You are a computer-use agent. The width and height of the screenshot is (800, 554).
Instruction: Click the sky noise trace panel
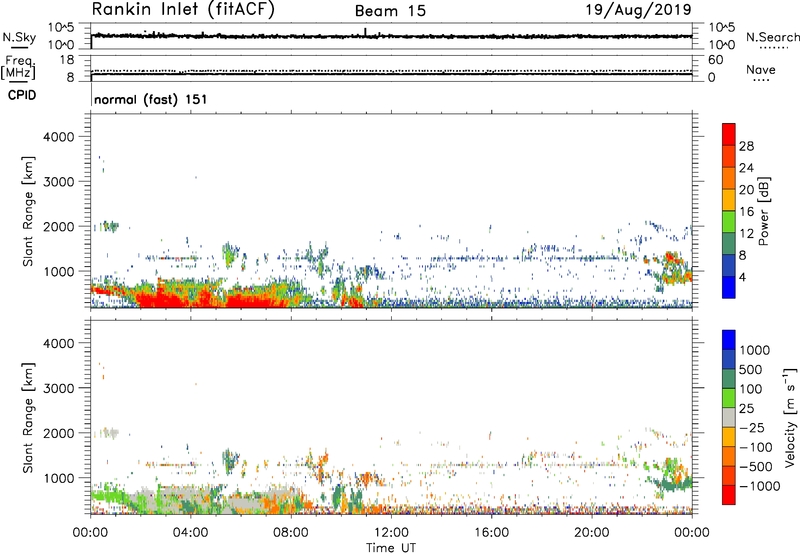(391, 36)
